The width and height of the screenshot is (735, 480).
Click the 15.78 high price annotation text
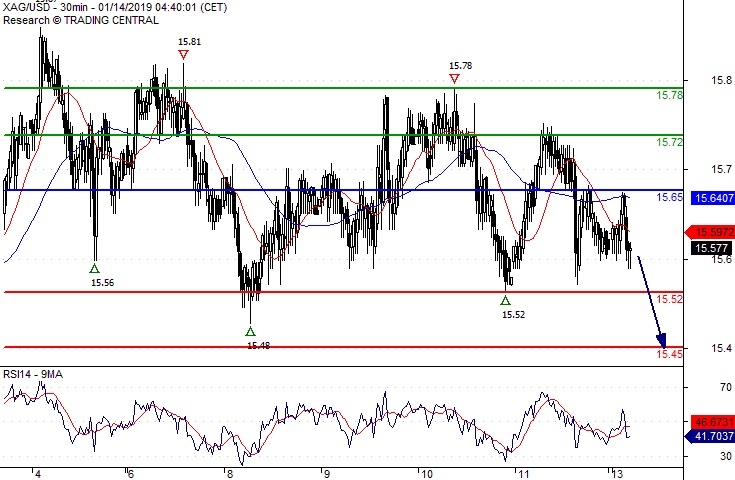point(460,66)
